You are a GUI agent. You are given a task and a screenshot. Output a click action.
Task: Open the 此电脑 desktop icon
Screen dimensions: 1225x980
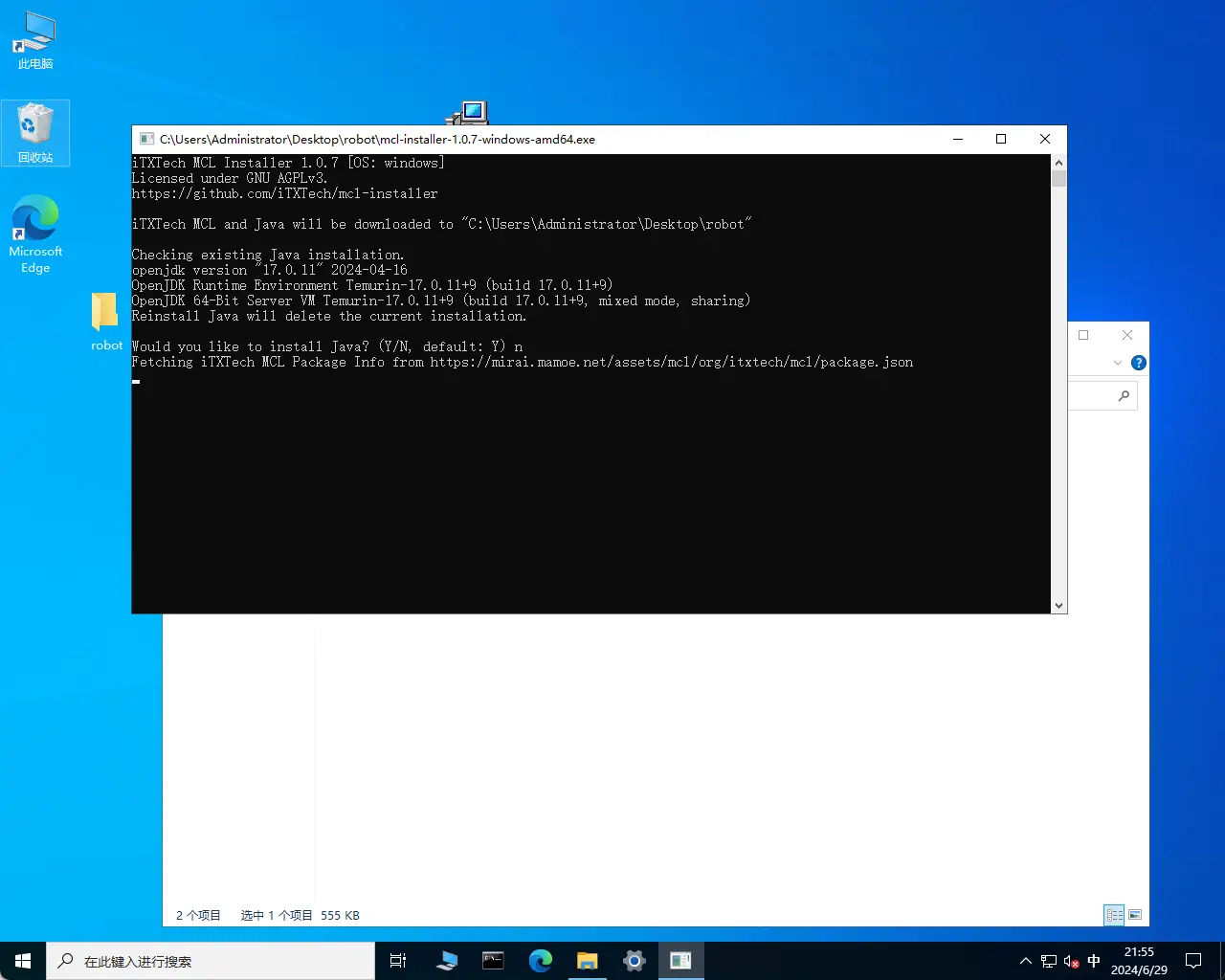click(35, 41)
